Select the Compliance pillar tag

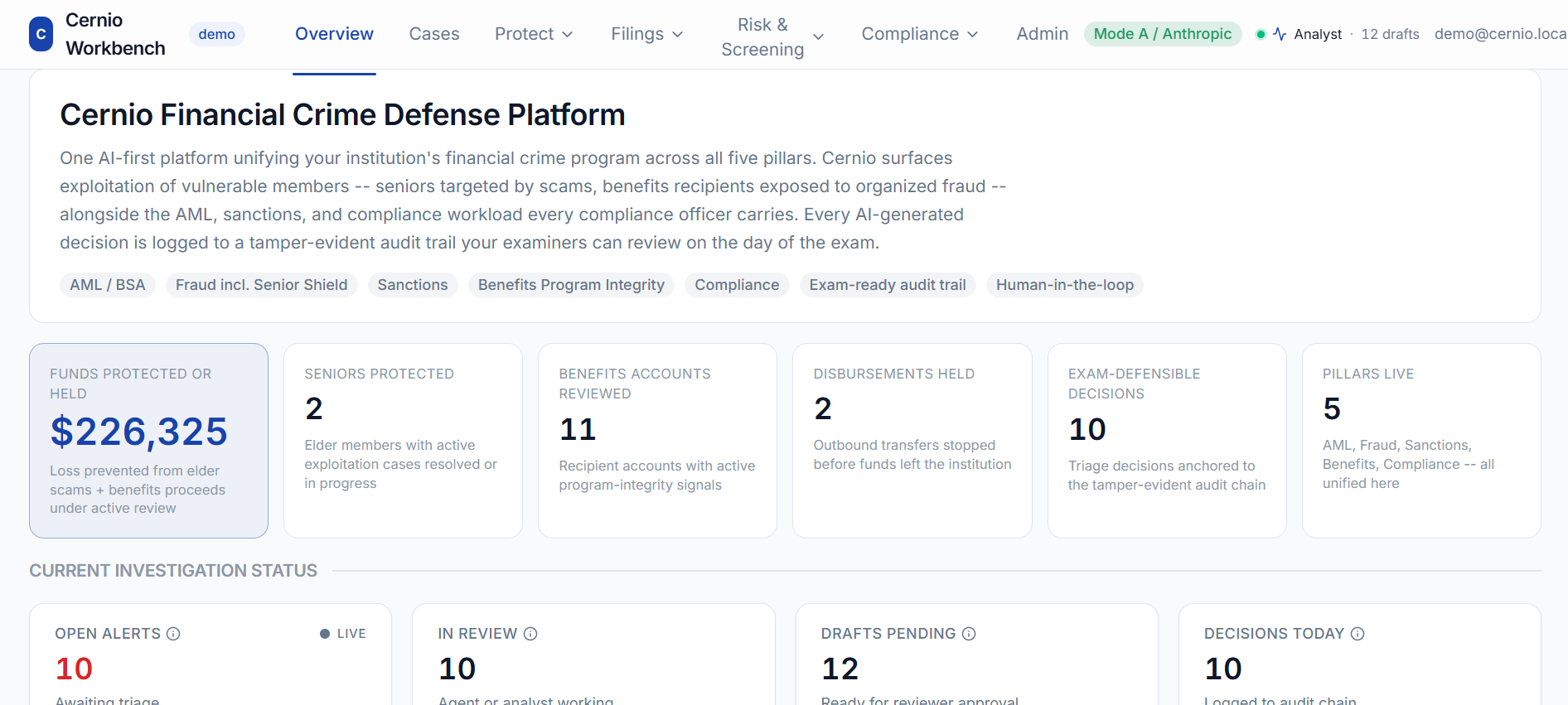point(737,285)
